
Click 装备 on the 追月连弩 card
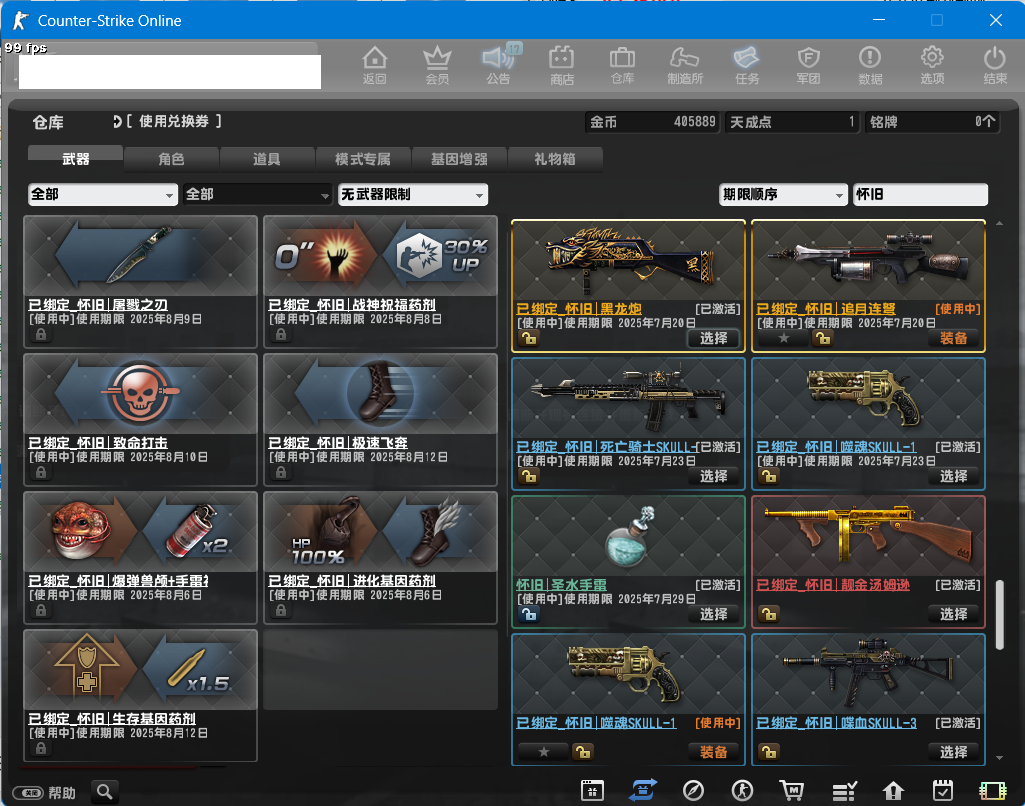(x=953, y=338)
